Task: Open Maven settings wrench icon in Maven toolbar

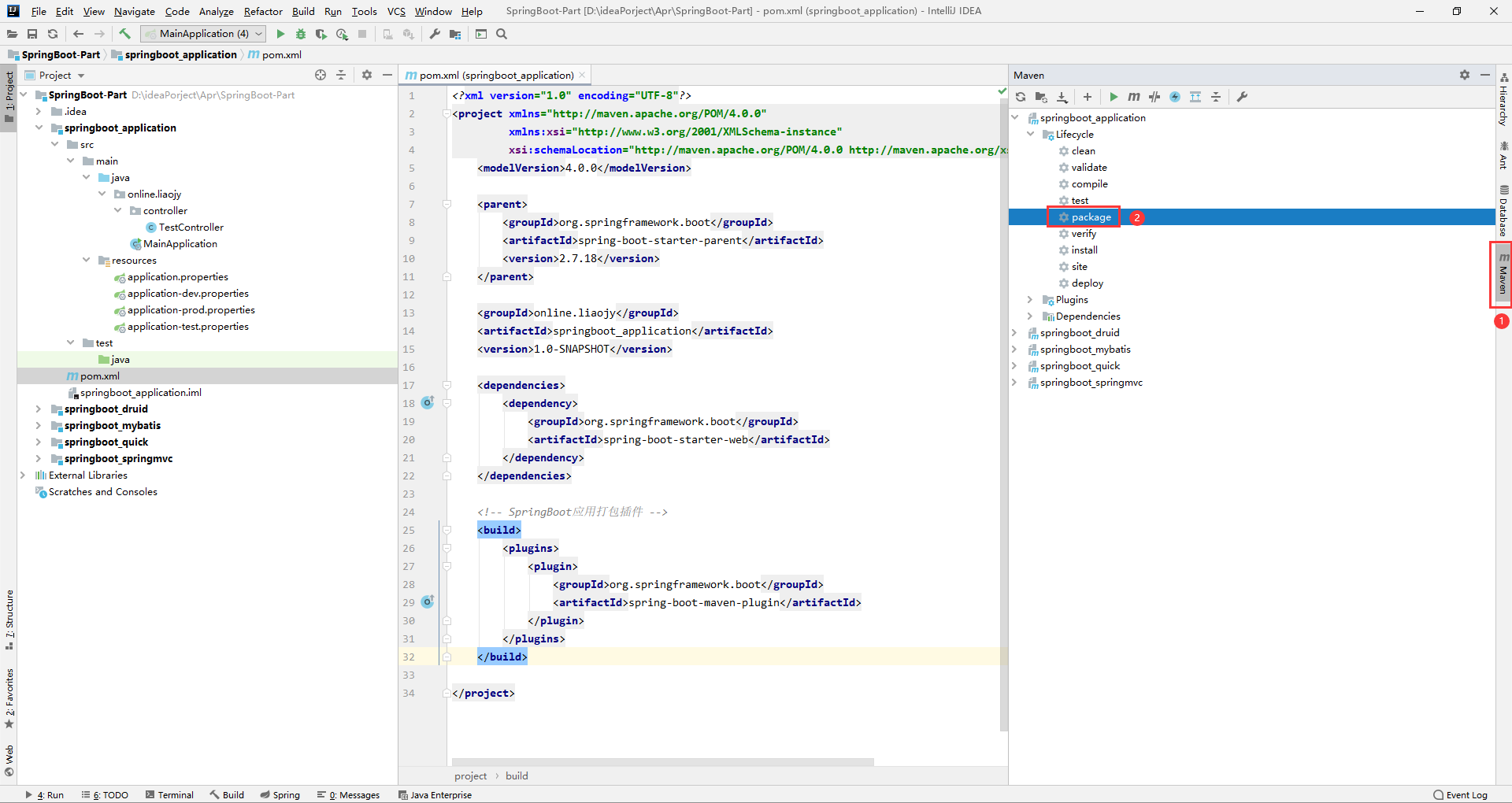Action: (x=1242, y=97)
